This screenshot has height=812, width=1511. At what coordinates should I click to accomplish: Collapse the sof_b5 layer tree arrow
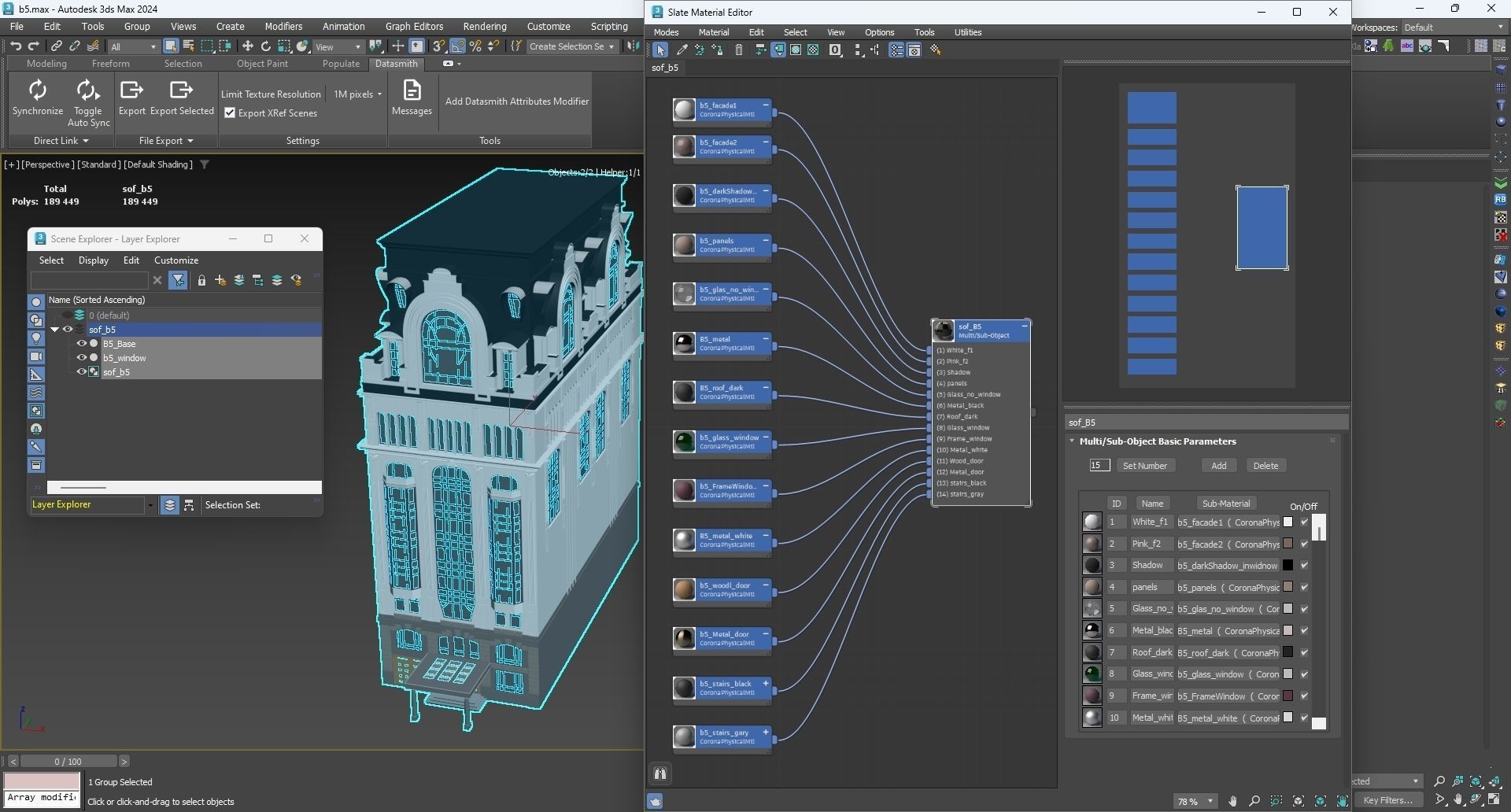pos(54,330)
